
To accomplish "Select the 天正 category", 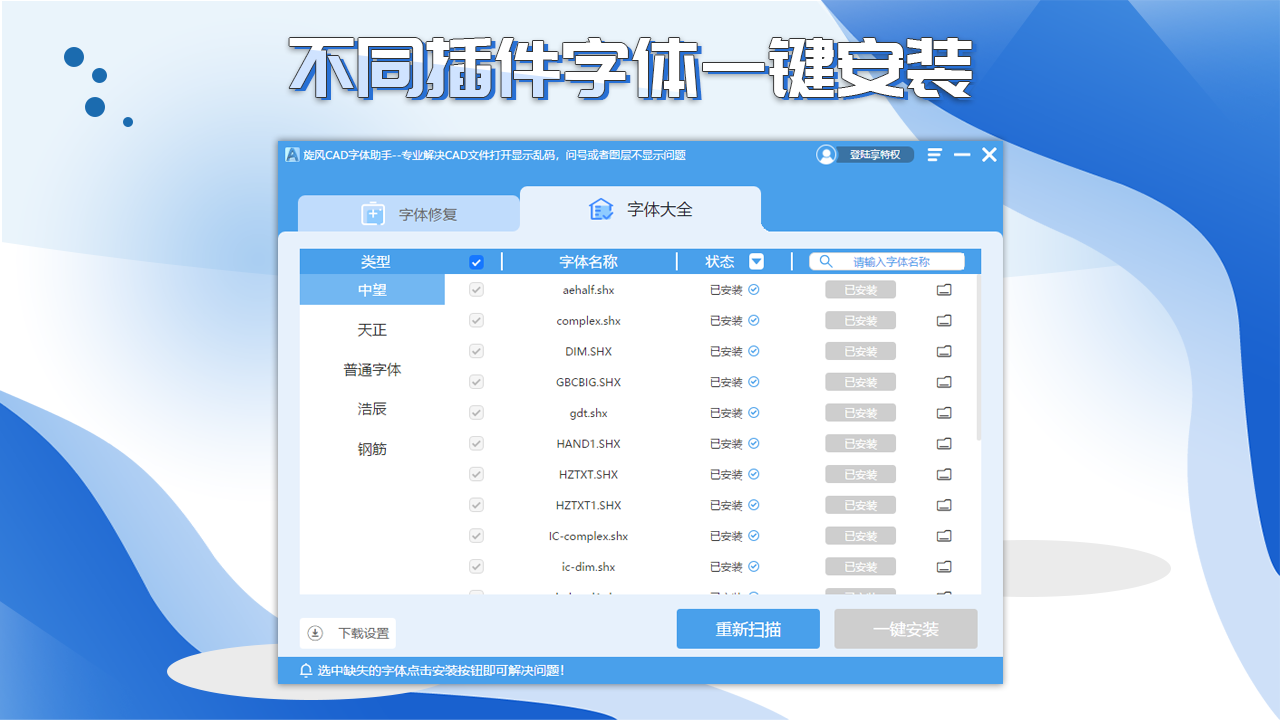I will click(372, 330).
